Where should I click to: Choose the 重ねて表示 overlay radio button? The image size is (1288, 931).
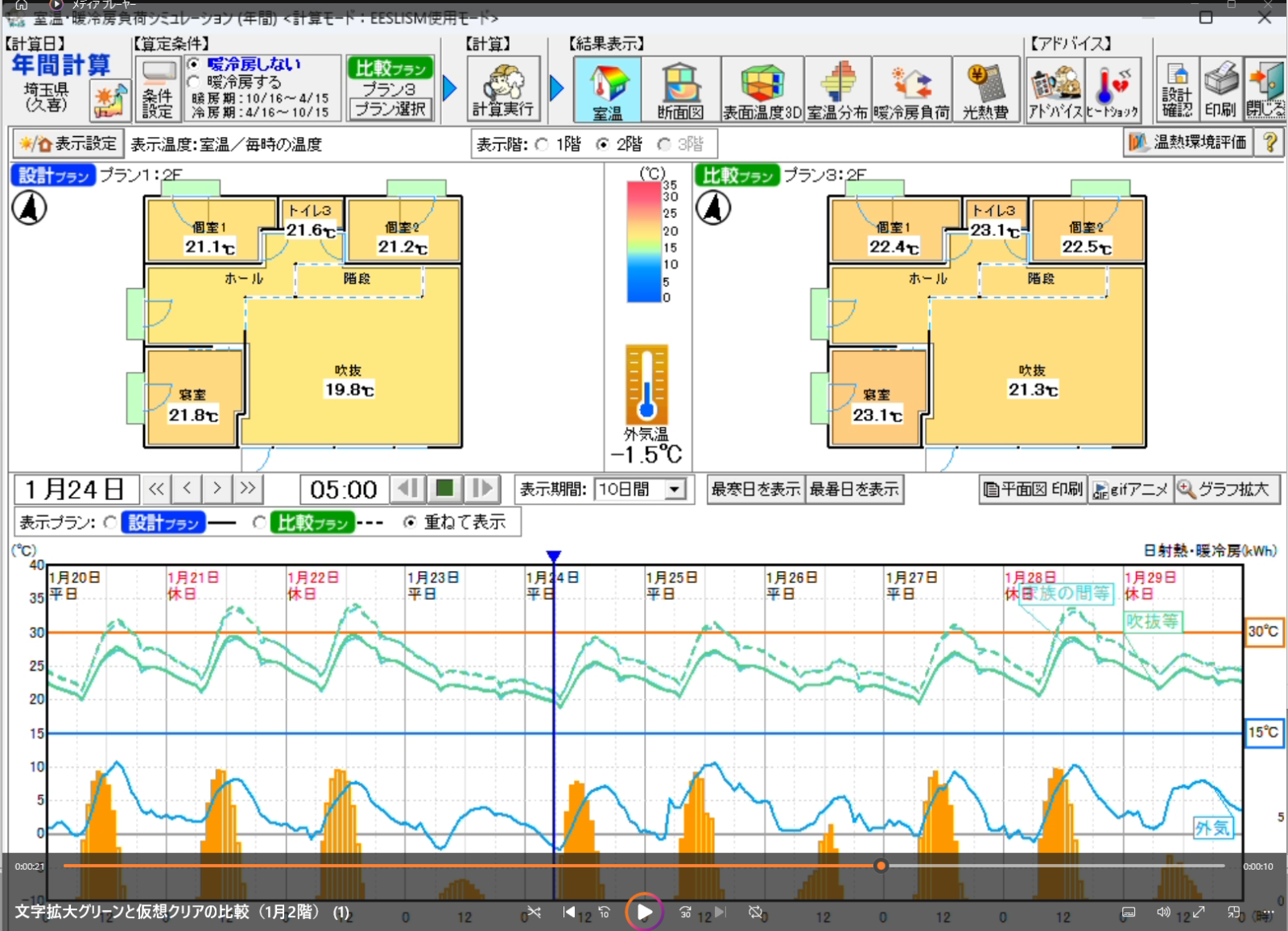[x=410, y=523]
